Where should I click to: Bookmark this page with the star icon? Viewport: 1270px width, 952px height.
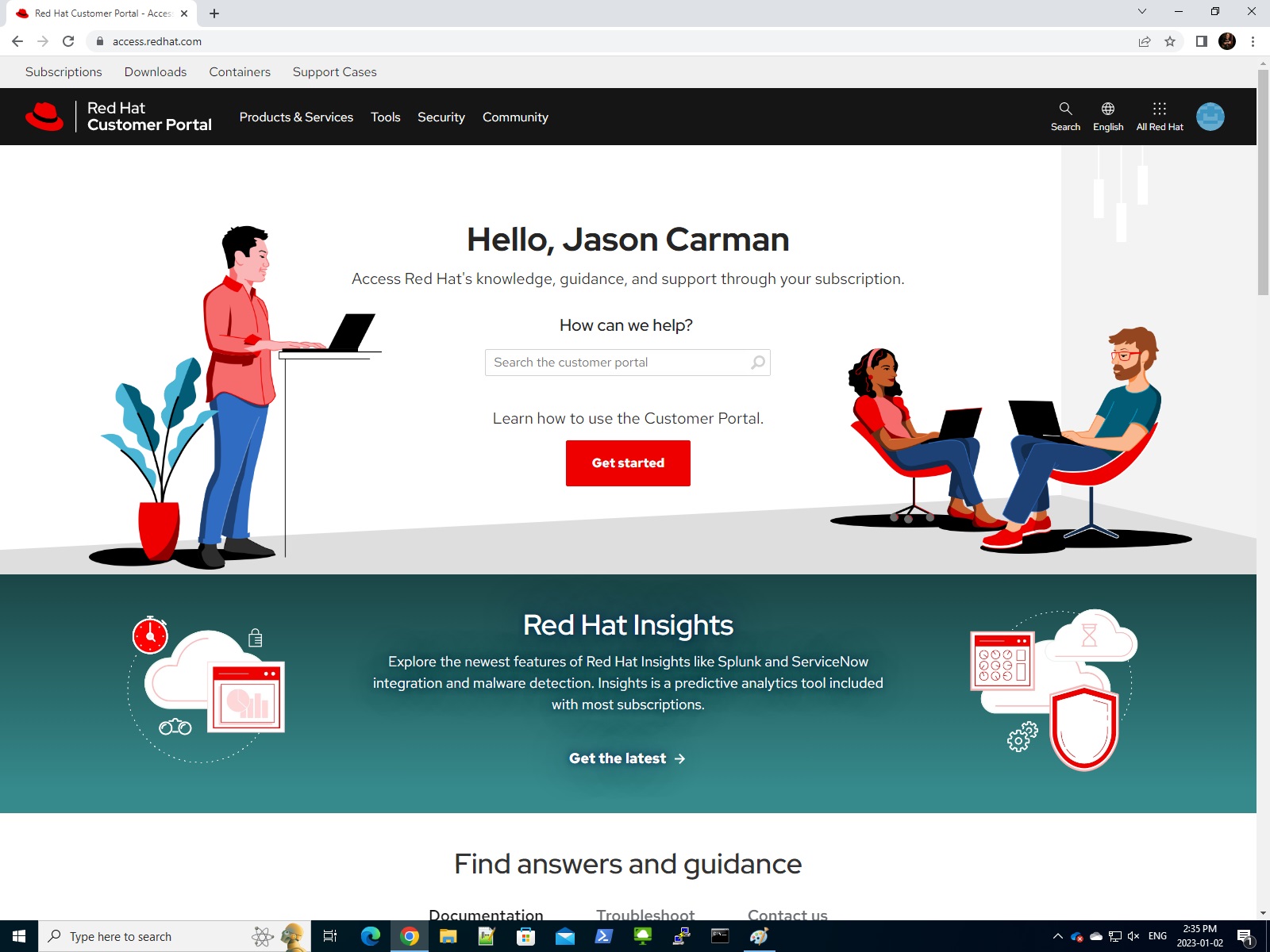click(1170, 41)
